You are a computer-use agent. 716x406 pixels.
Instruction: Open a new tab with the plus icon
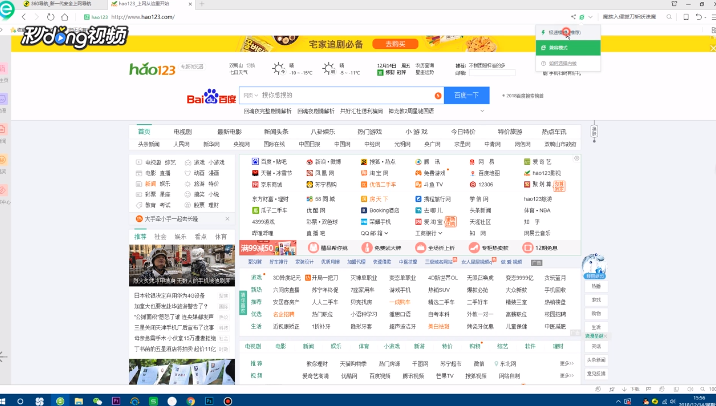pos(201,4)
